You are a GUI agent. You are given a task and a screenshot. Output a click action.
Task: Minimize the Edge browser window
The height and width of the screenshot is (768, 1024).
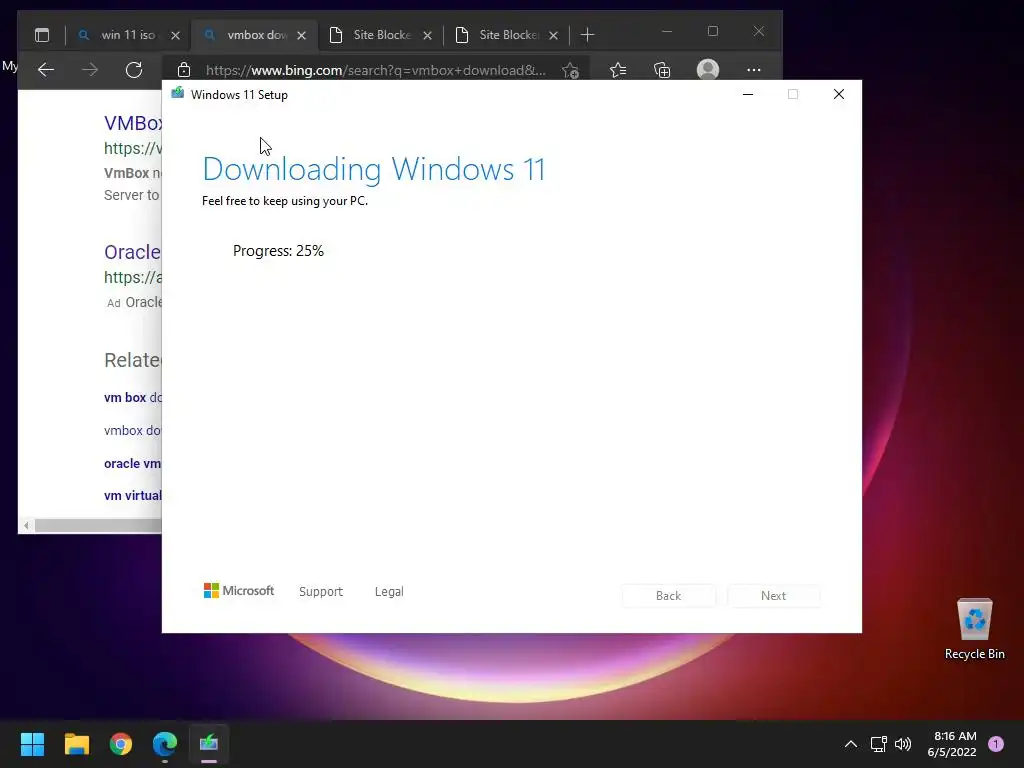[x=667, y=31]
